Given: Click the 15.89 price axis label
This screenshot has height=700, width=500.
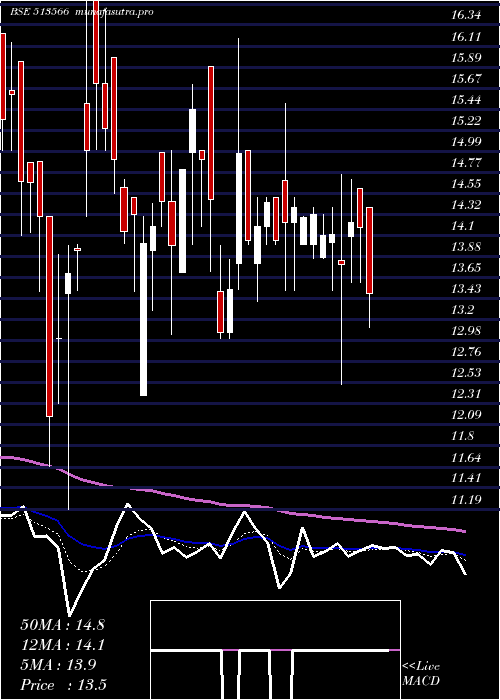Looking at the screenshot, I should pos(466,58).
